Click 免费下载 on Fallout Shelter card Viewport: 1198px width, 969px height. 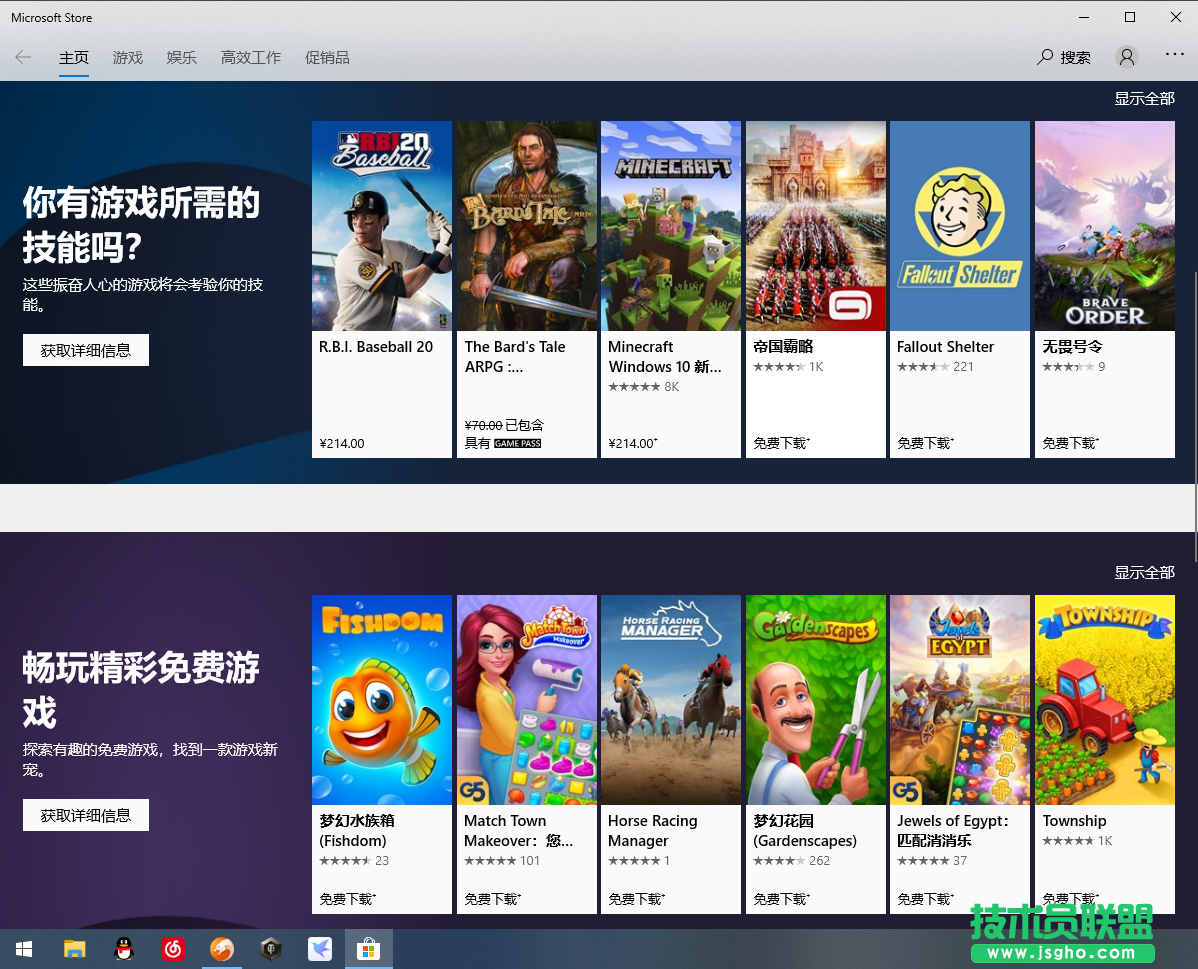pos(925,443)
